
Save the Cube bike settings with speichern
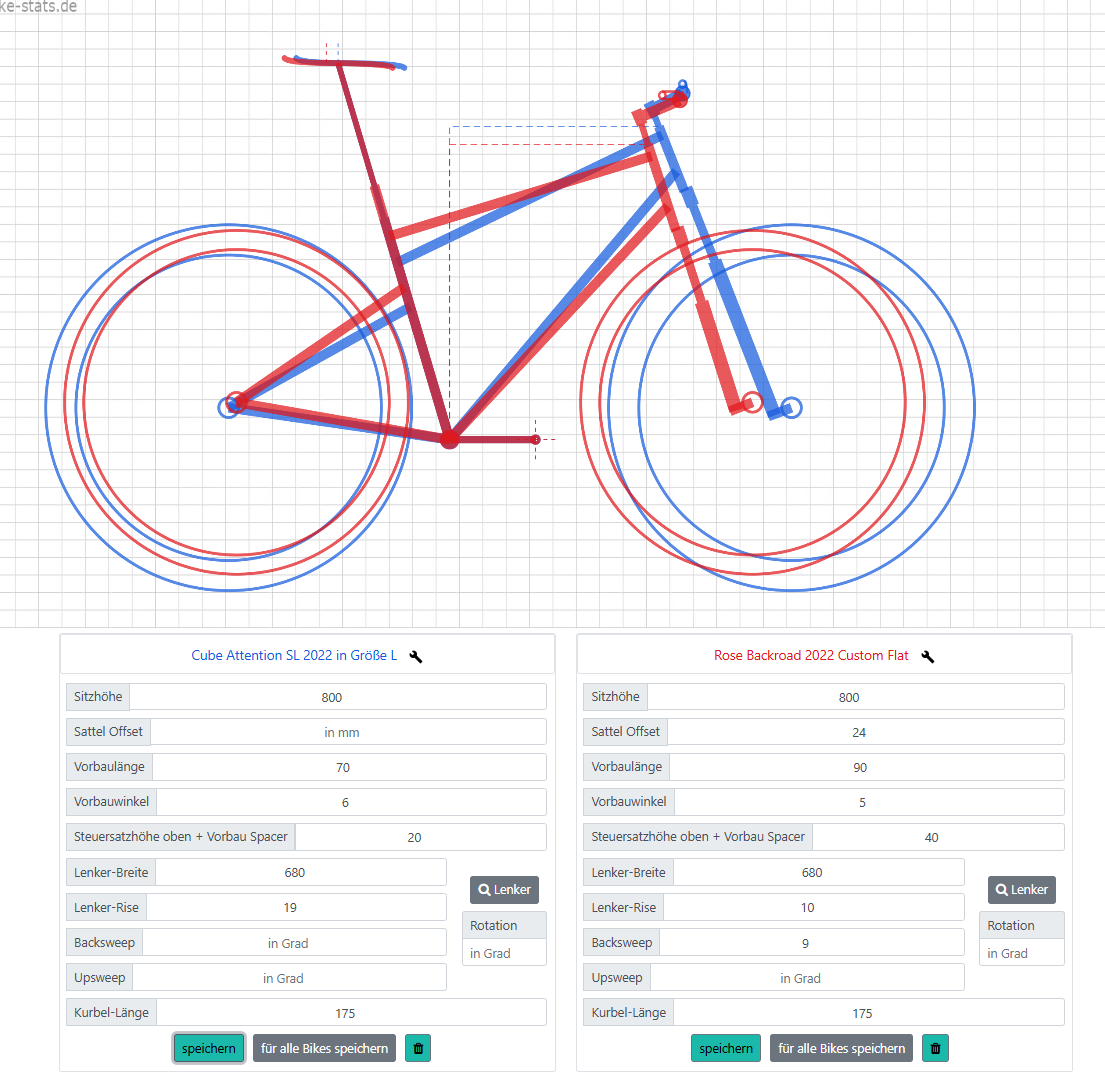click(209, 1048)
